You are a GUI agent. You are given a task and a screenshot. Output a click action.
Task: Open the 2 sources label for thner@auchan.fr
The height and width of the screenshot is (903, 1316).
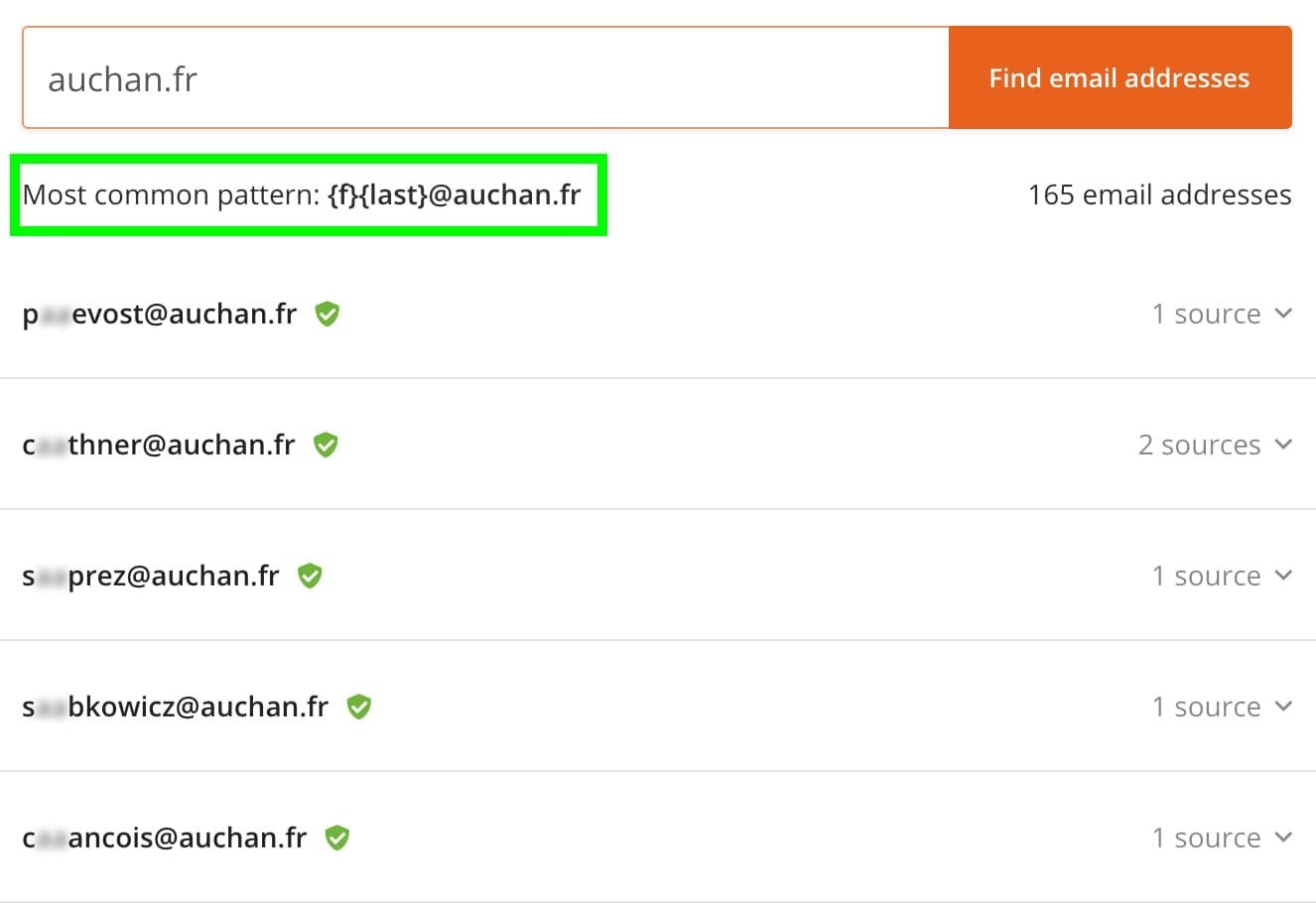(1199, 445)
